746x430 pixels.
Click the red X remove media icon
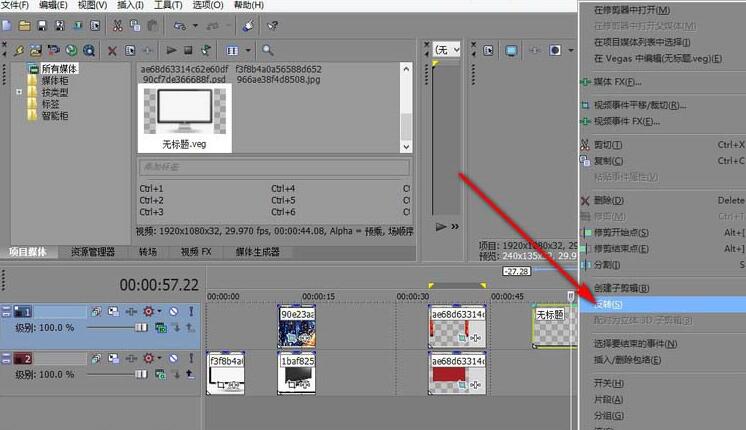click(112, 50)
